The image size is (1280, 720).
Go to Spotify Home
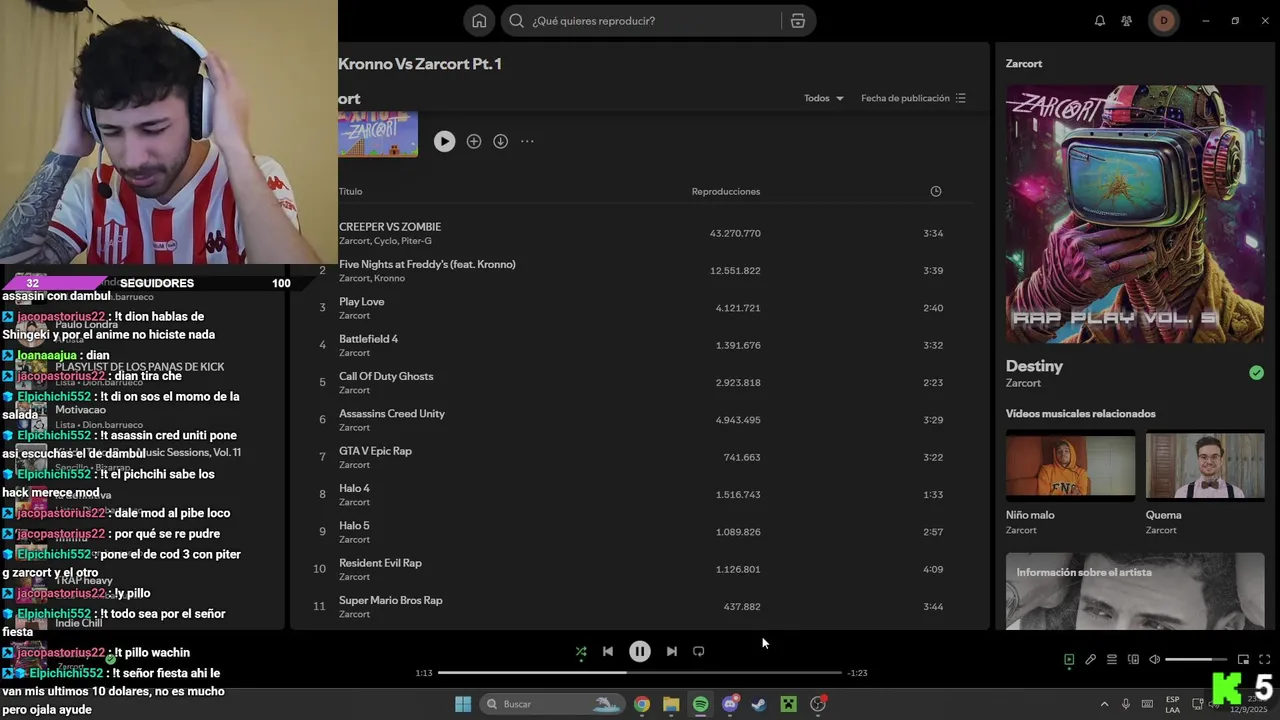[x=479, y=21]
